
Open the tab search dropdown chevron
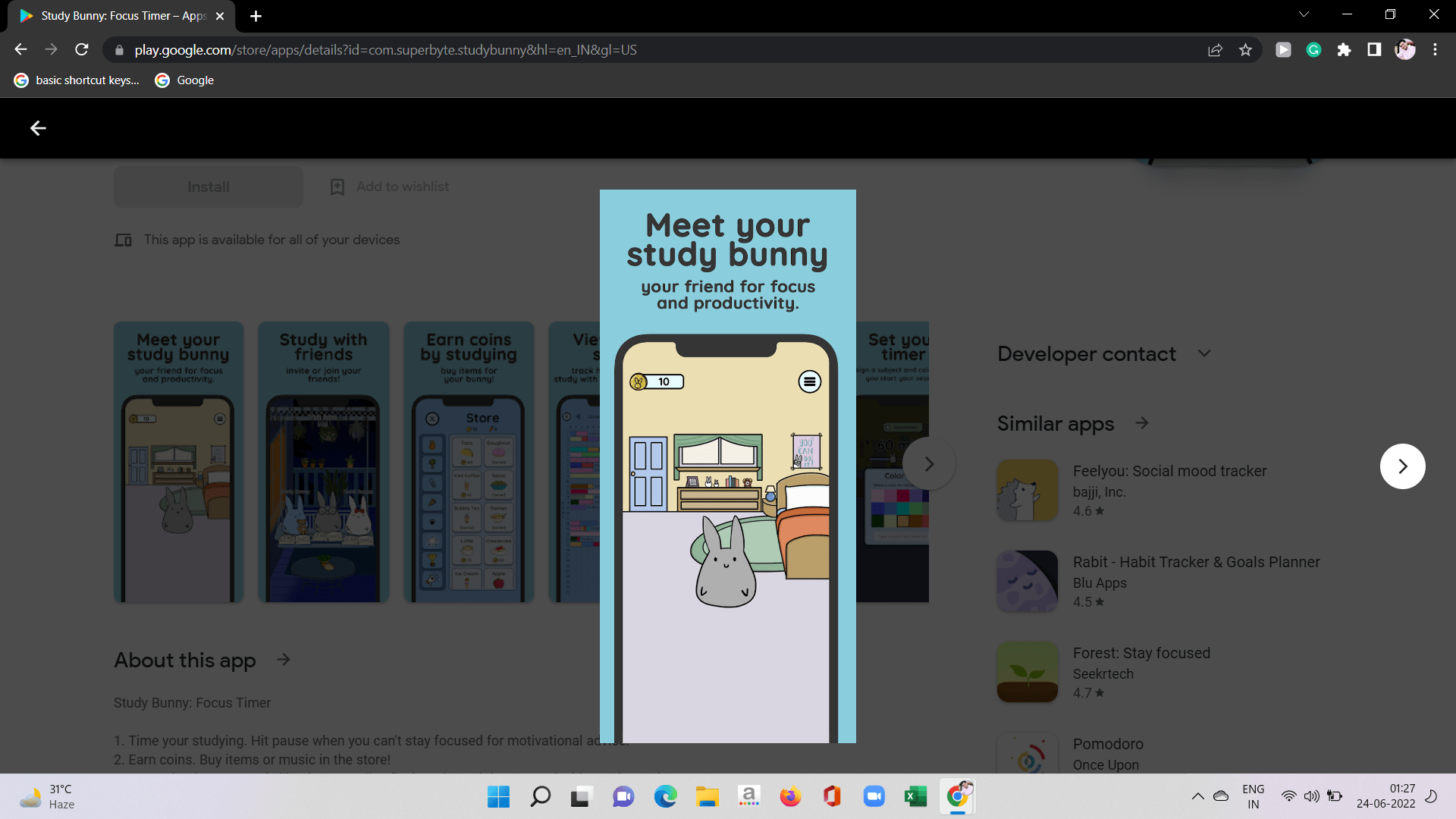pyautogui.click(x=1304, y=14)
